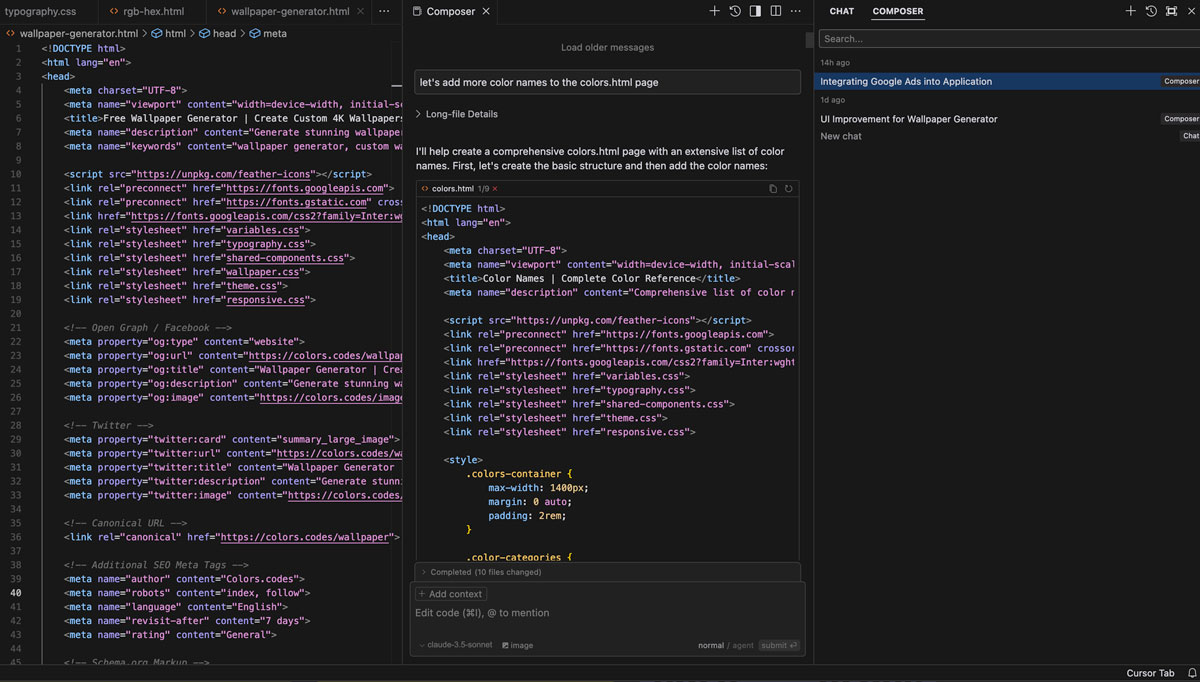Switch composer to agent mode
The image size is (1200, 682).
(x=743, y=645)
